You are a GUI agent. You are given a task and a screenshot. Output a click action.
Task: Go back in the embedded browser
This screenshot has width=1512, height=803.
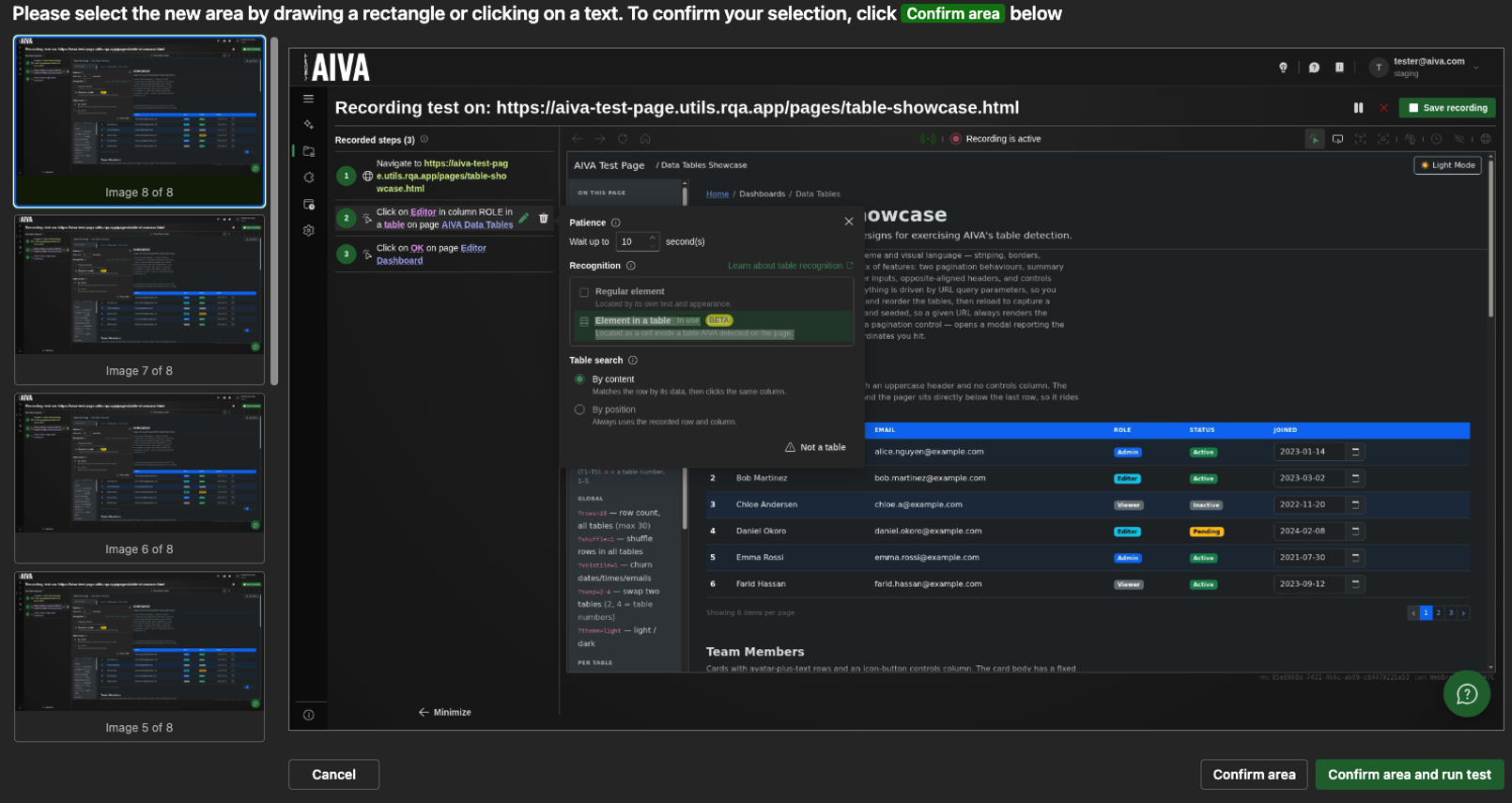coord(578,139)
